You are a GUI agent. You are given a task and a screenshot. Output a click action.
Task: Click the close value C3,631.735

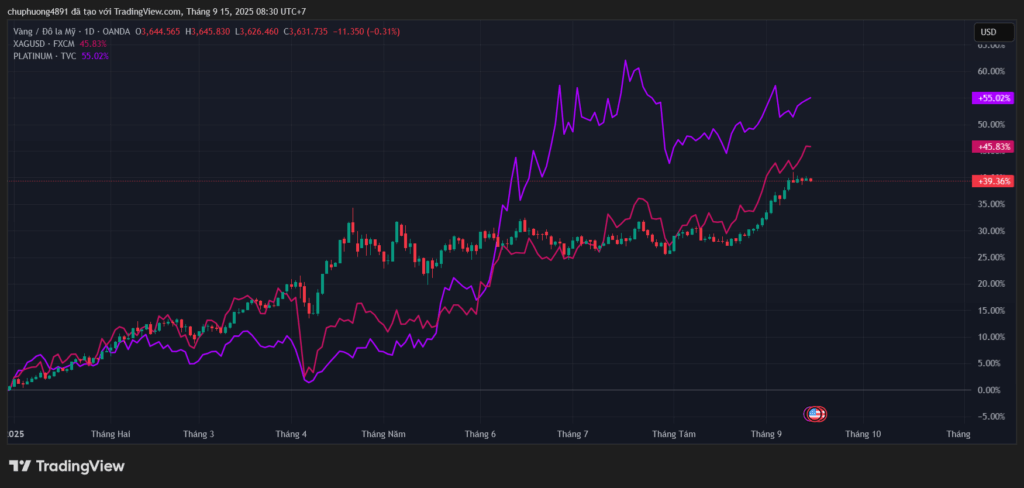tap(306, 31)
